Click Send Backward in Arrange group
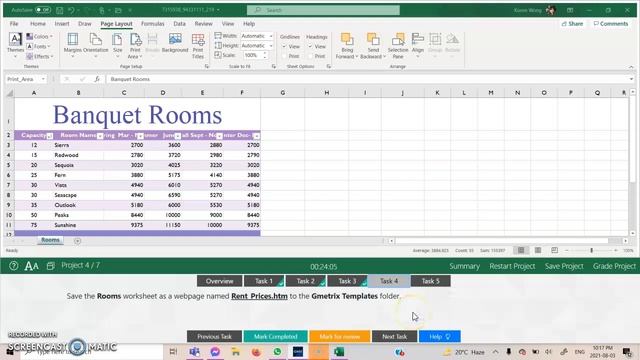Image resolution: width=640 pixels, height=360 pixels. pyautogui.click(x=373, y=46)
